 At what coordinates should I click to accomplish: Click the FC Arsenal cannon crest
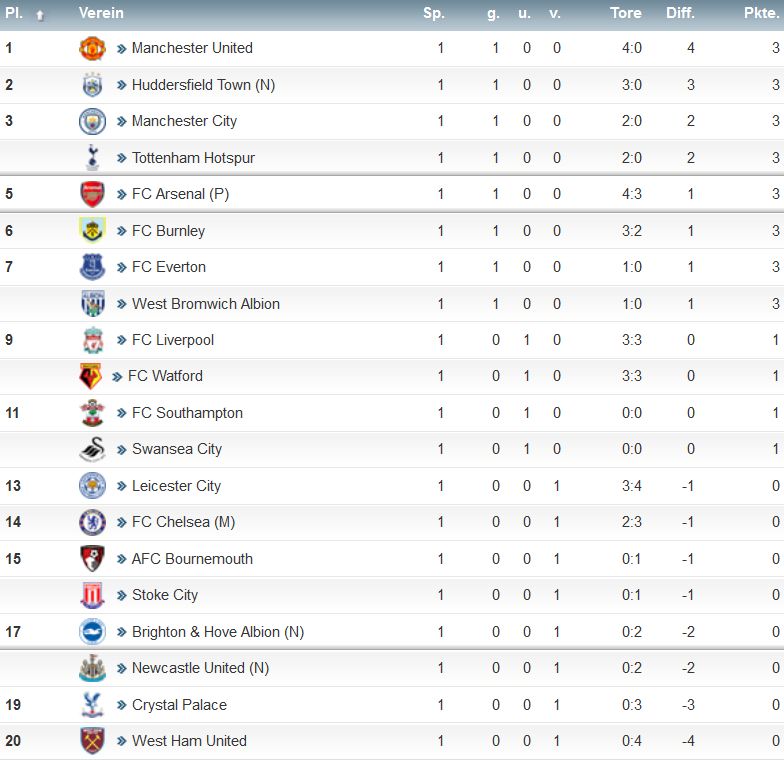coord(92,194)
